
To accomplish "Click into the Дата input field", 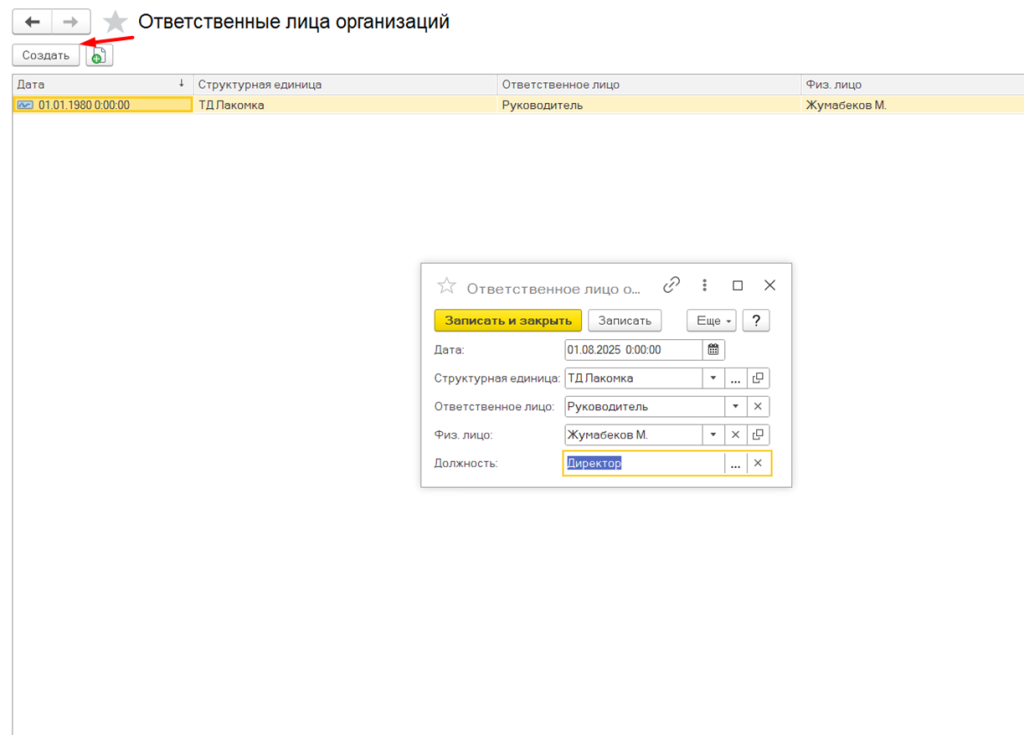I will [x=632, y=350].
